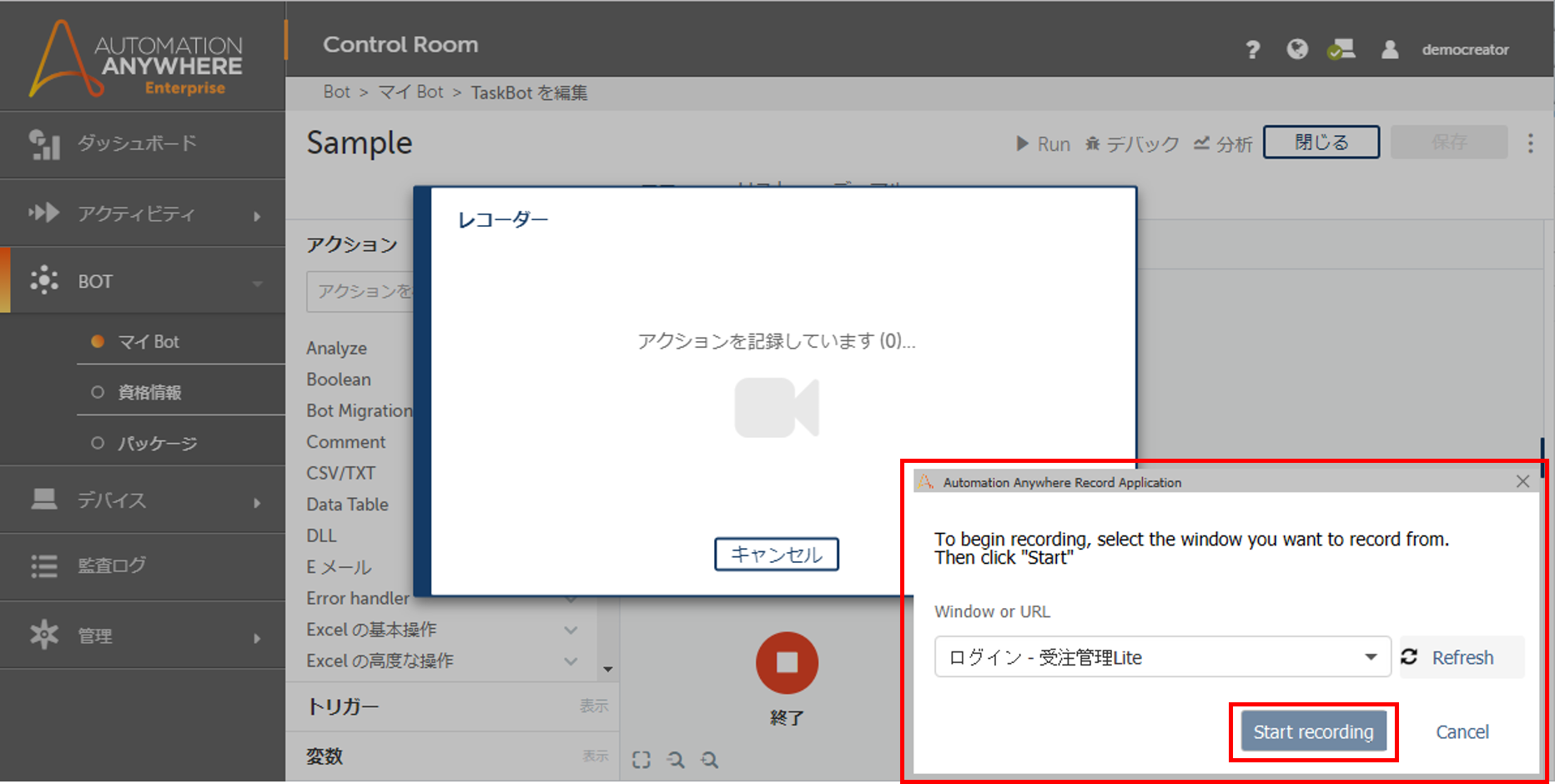Open the help question mark icon
Image resolution: width=1555 pixels, height=784 pixels.
click(1252, 50)
